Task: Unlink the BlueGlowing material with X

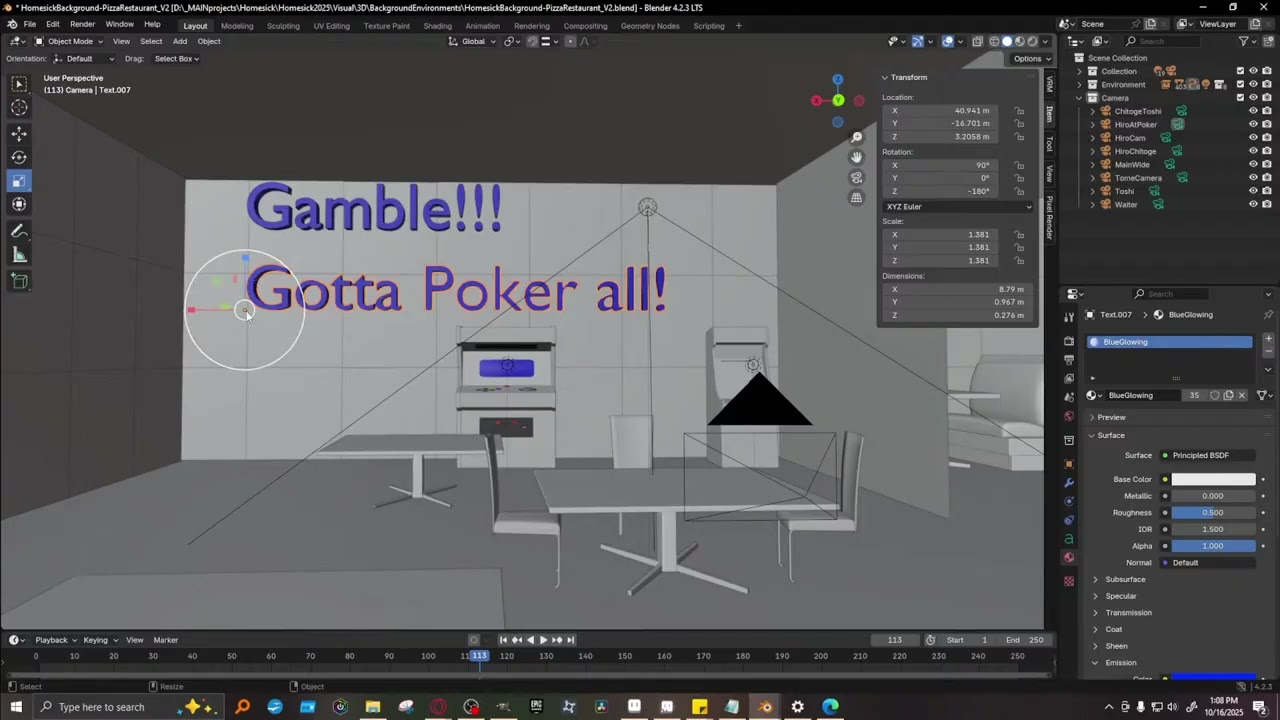Action: [x=1242, y=395]
